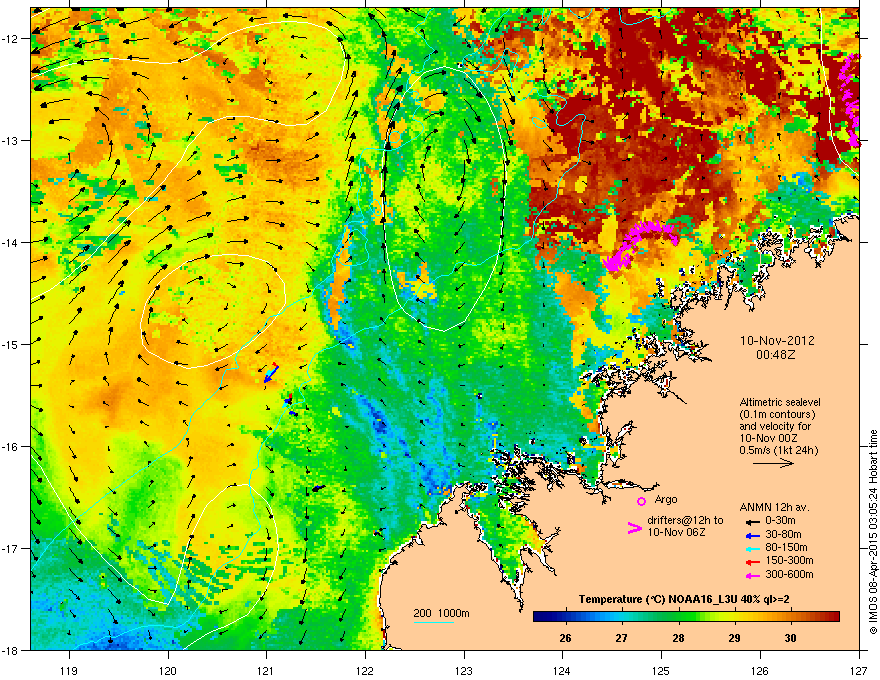This screenshot has width=880, height=680.
Task: Click the blue-red ANMN mooring arrow near 121
Action: click(x=271, y=373)
